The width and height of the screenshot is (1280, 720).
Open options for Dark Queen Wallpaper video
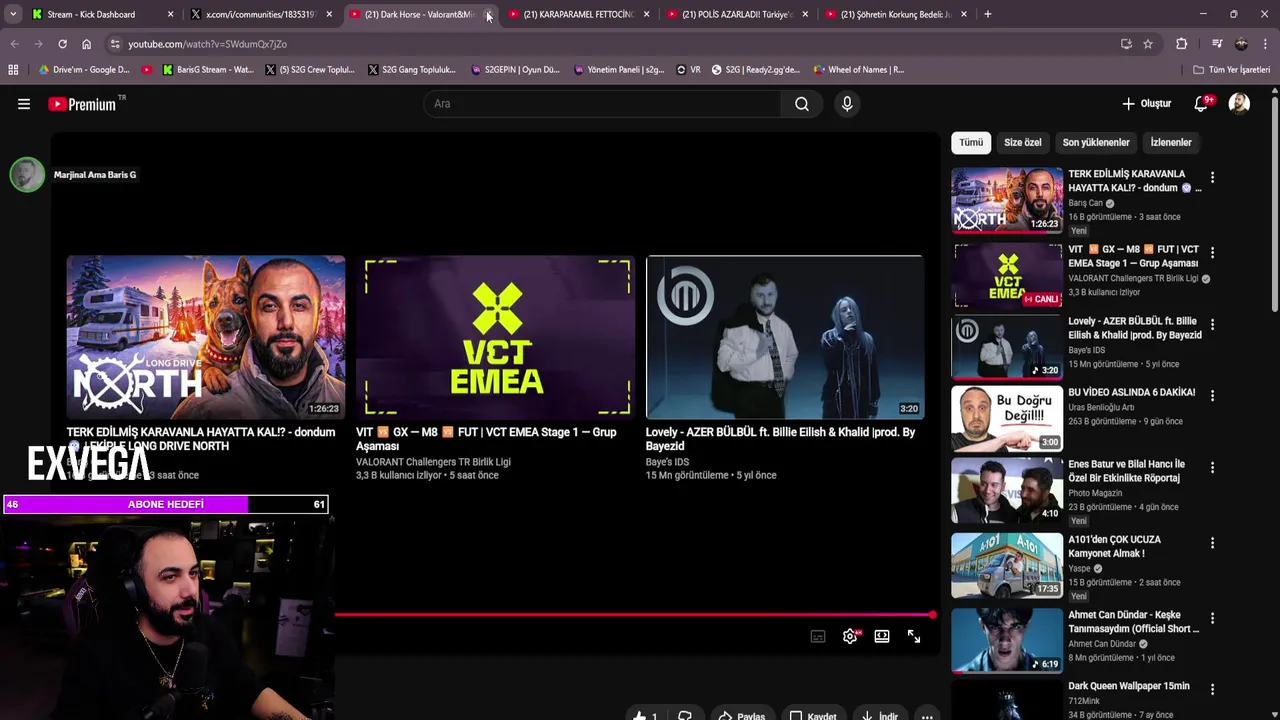pos(1212,689)
